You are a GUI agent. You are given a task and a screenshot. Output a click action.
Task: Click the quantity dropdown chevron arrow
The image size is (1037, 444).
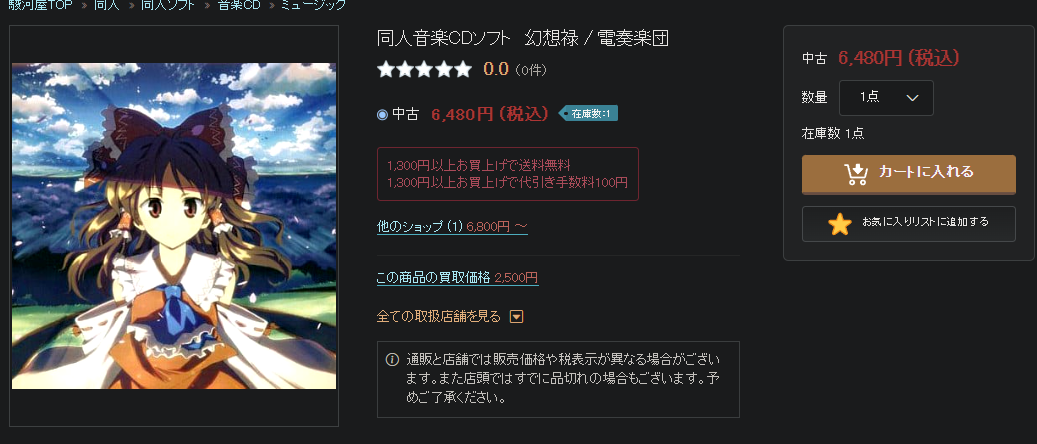pos(913,98)
